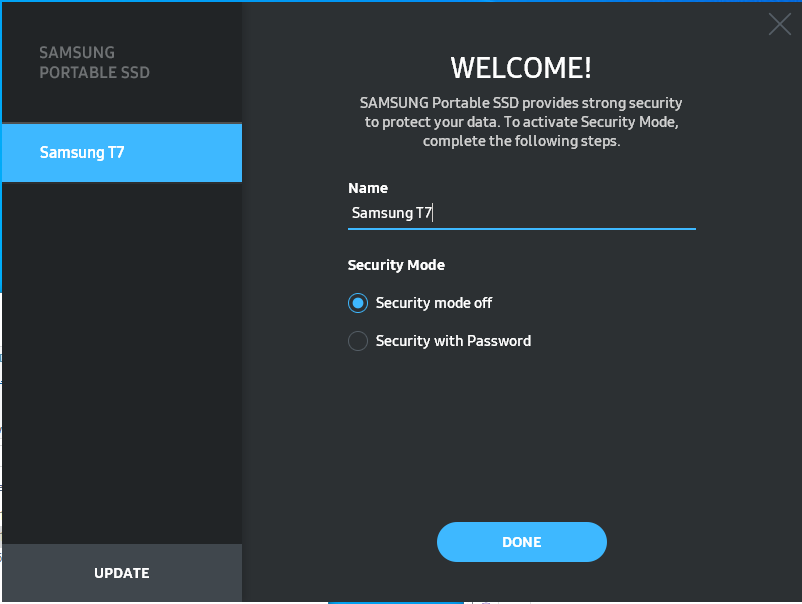The image size is (802, 604).
Task: Click the WELCOME! heading text
Action: [521, 68]
